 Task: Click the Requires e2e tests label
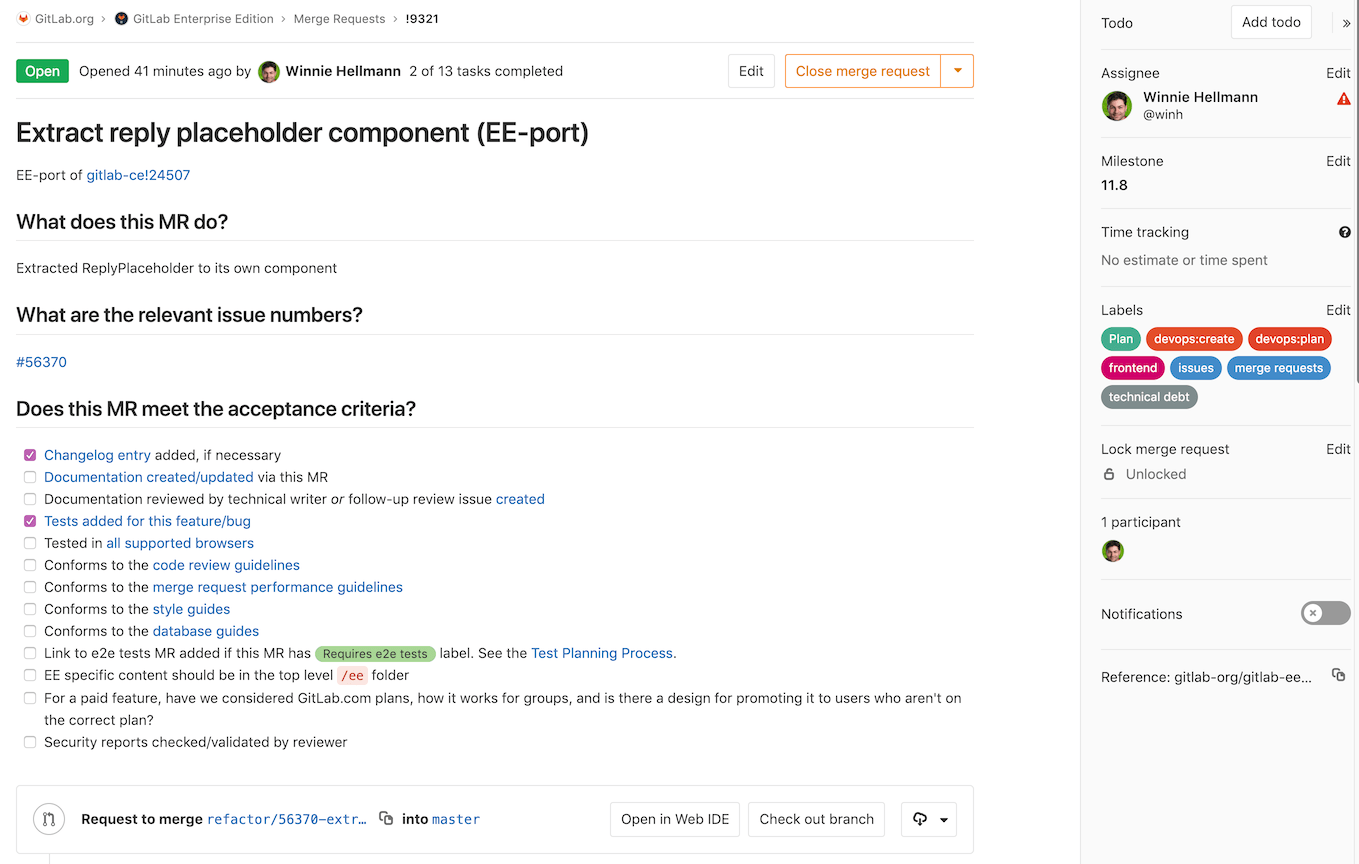(x=376, y=654)
